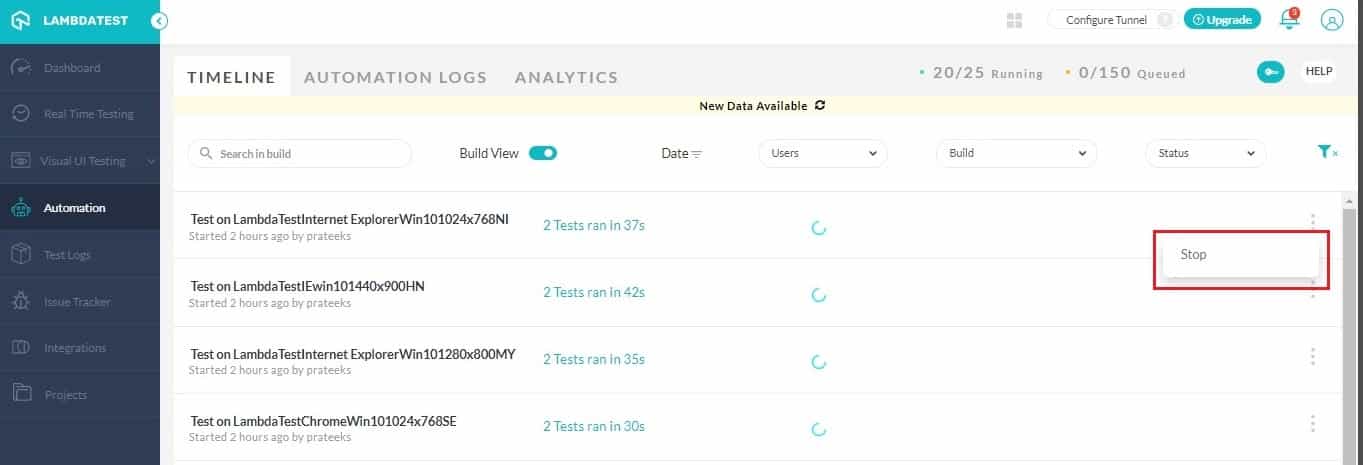Click the notification bell icon

click(1289, 19)
